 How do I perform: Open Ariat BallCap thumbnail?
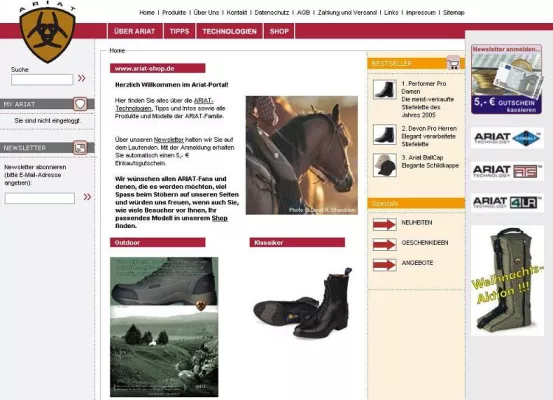(x=384, y=165)
